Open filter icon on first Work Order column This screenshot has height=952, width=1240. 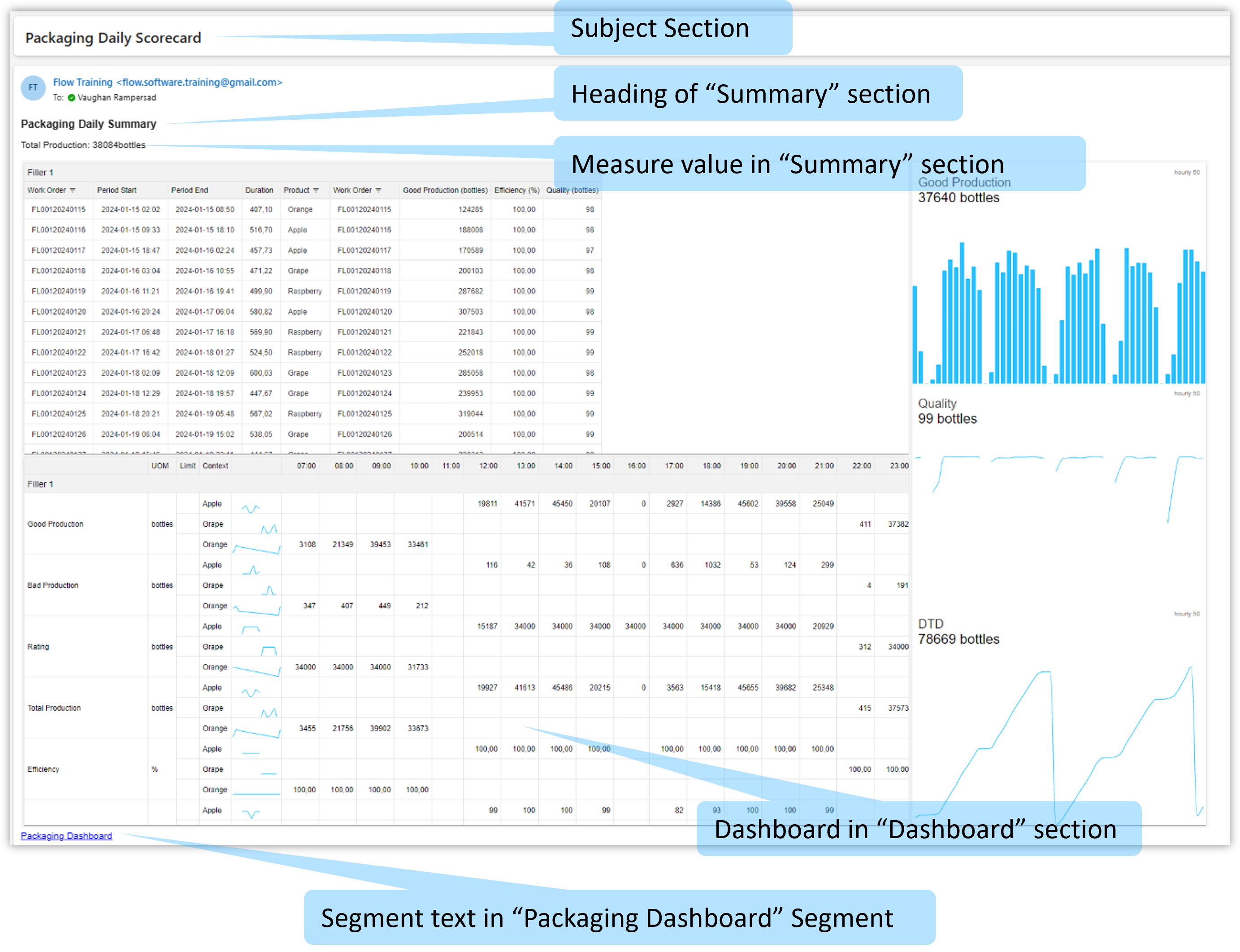73,191
